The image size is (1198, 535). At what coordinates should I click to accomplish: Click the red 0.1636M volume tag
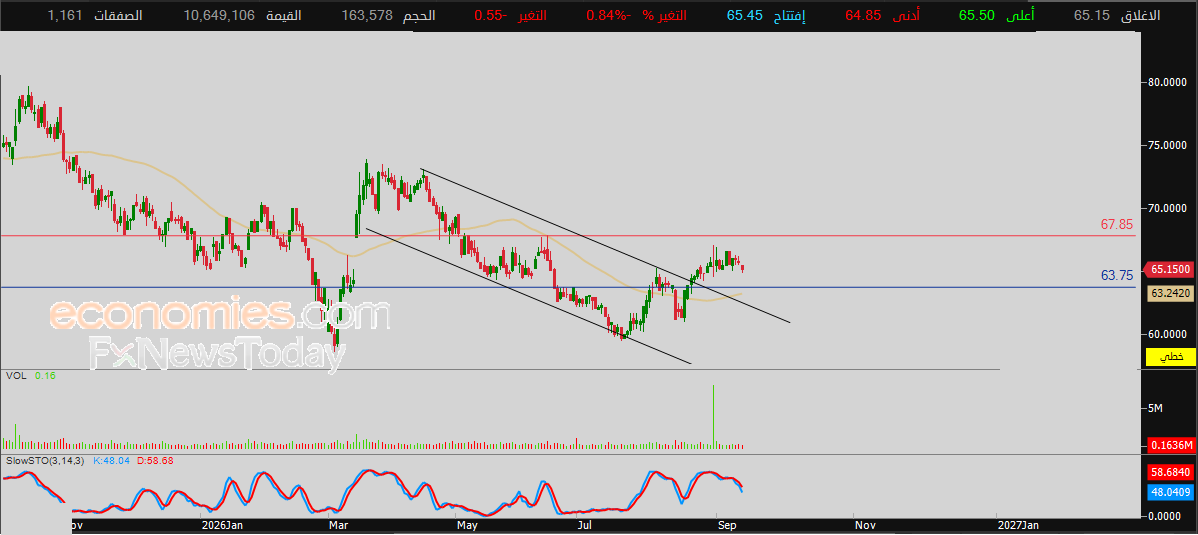click(1170, 445)
